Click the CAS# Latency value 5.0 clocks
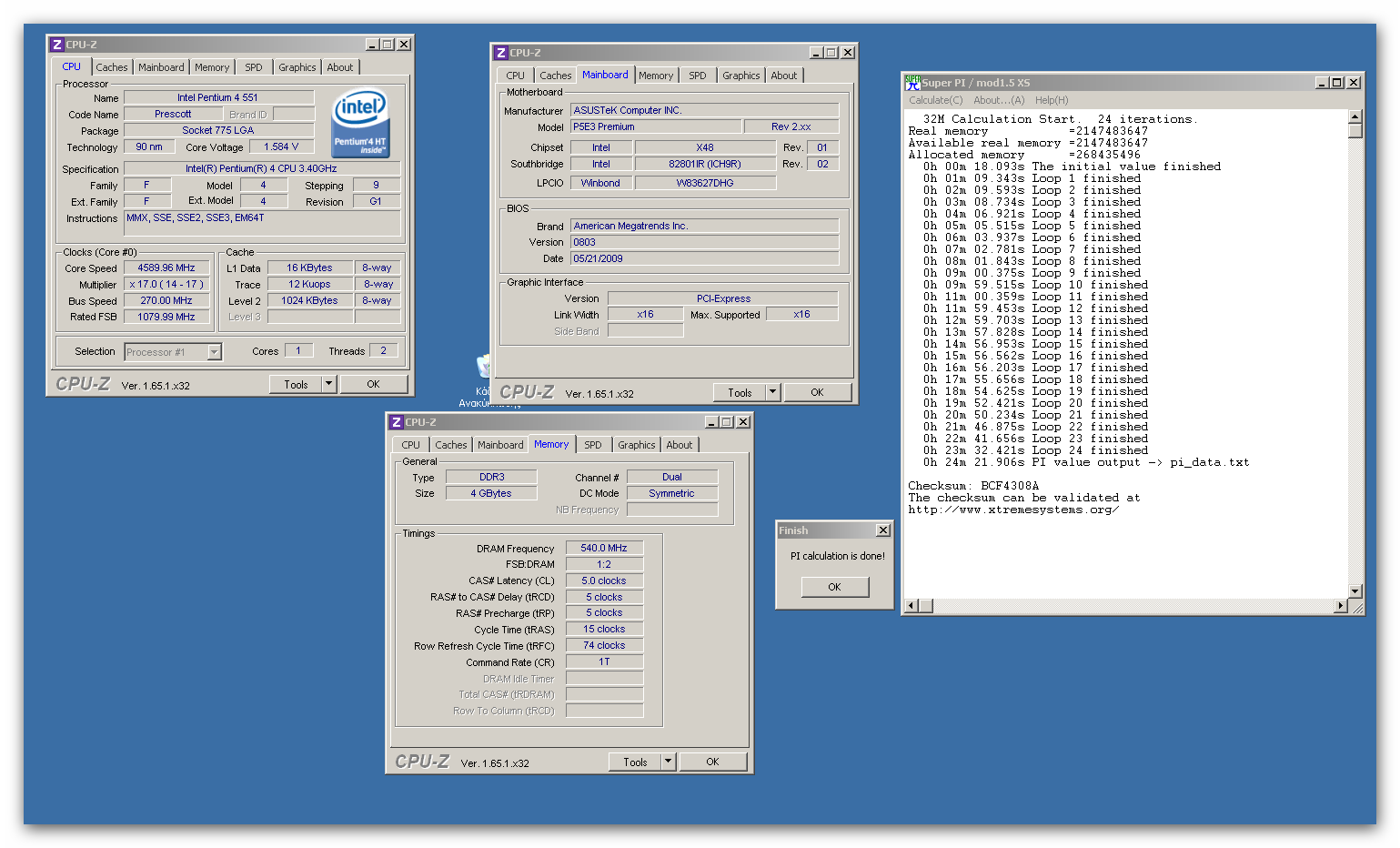The width and height of the screenshot is (1400, 848). [604, 580]
